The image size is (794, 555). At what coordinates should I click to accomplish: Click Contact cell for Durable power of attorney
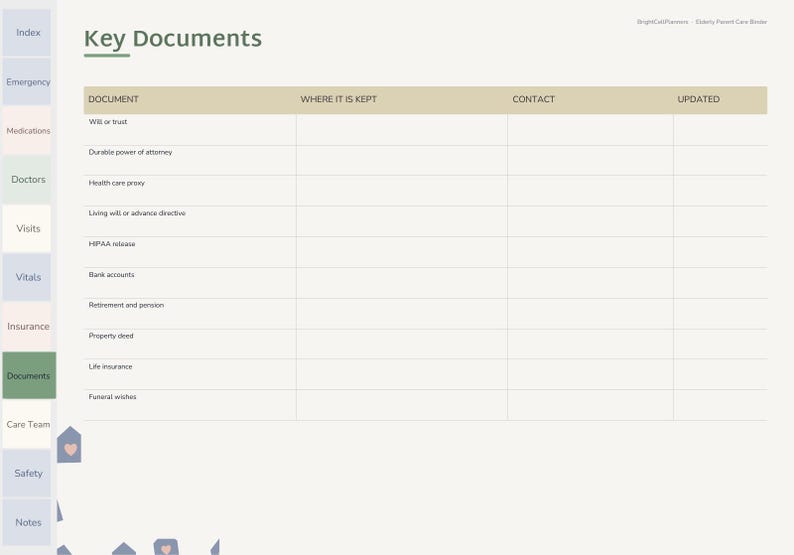[x=590, y=161]
